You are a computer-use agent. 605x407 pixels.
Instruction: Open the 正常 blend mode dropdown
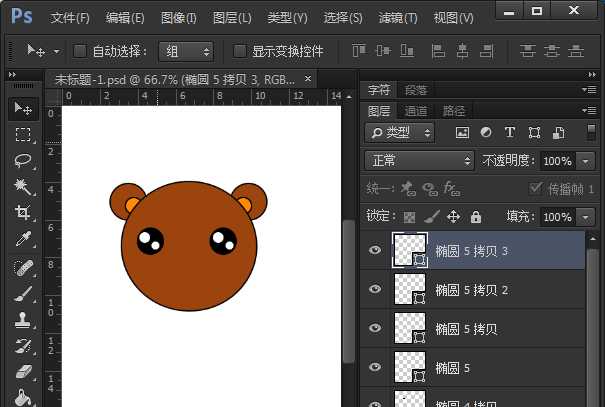point(420,160)
